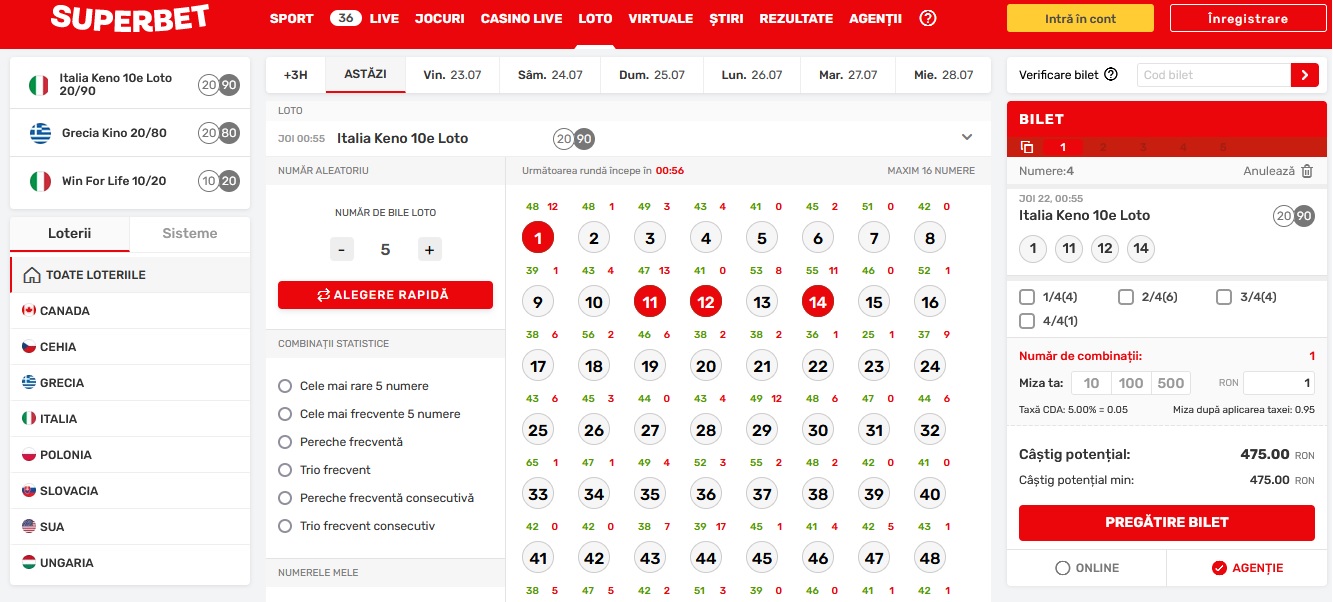Go to VIRTUALE in the top menu
Image resolution: width=1333 pixels, height=602 pixels.
pyautogui.click(x=661, y=19)
